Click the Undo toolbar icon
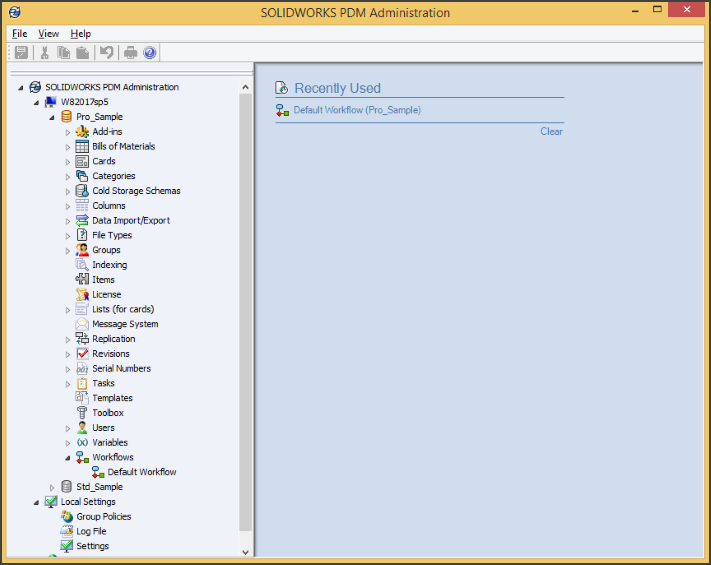 (x=107, y=53)
